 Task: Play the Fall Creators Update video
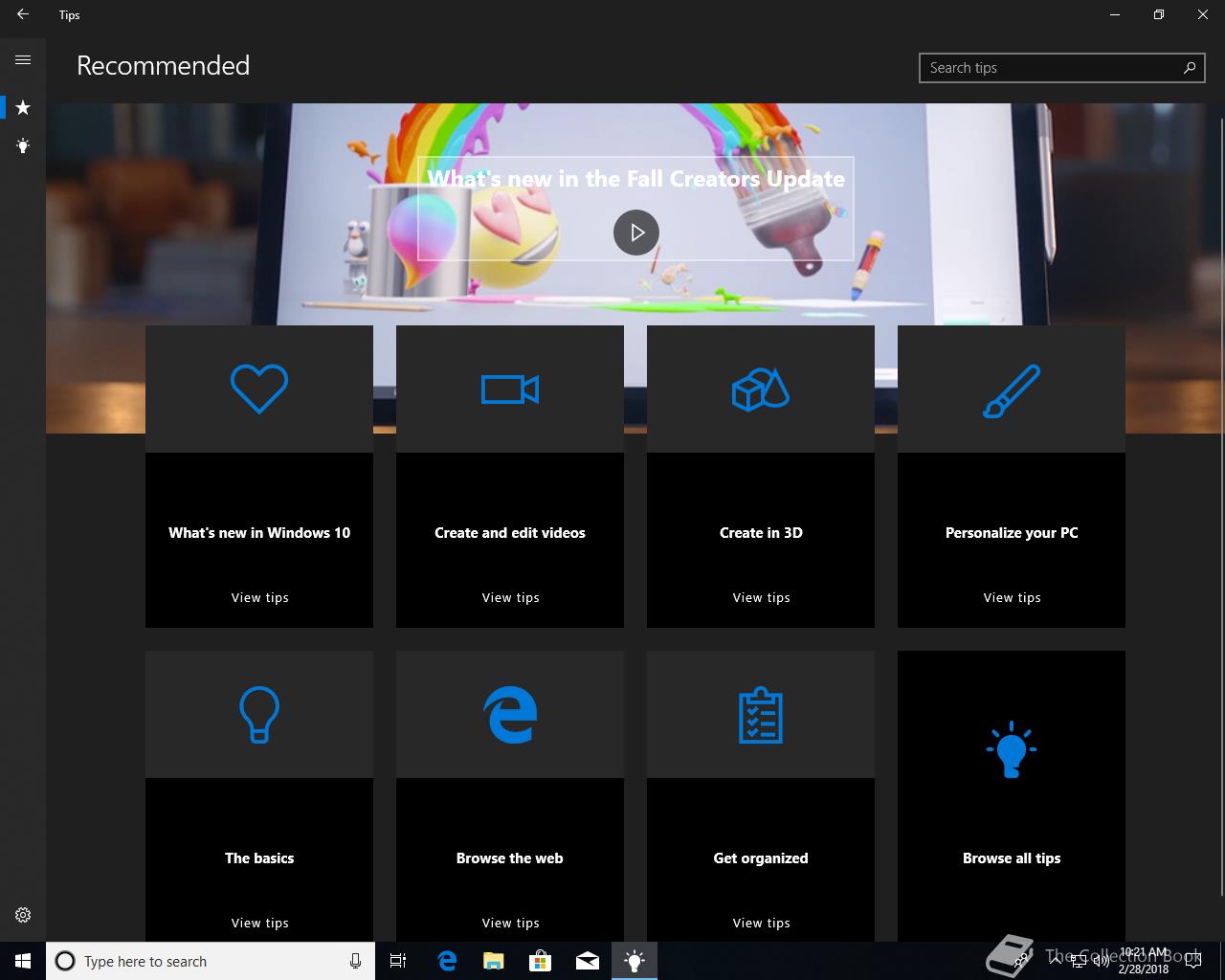pyautogui.click(x=636, y=233)
